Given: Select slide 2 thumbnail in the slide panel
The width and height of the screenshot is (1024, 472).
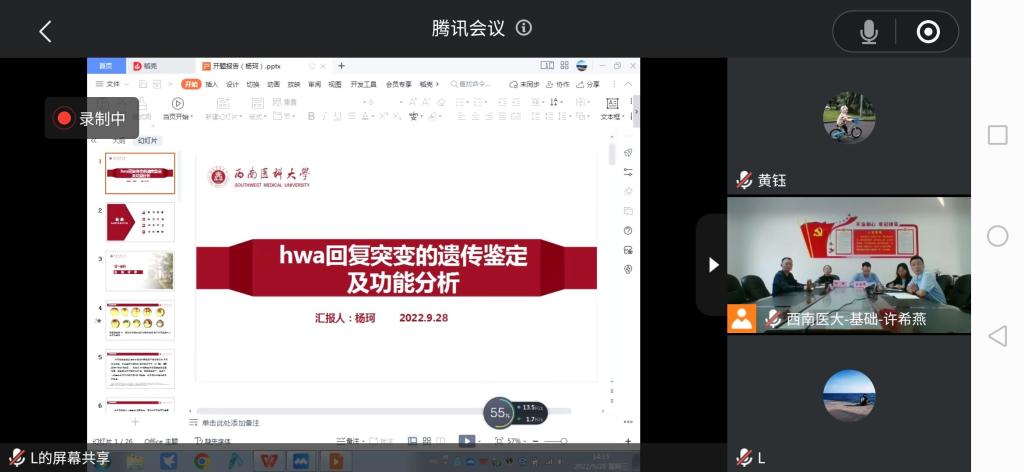Looking at the screenshot, I should point(140,222).
